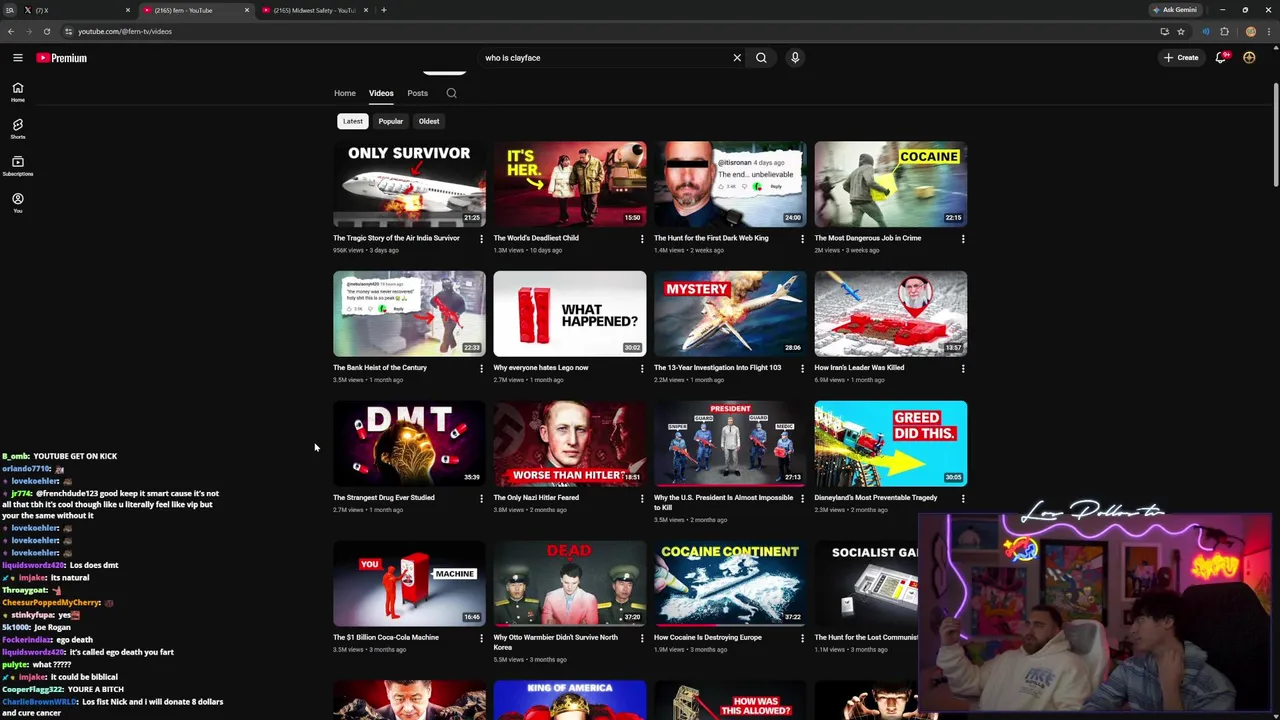This screenshot has height=720, width=1280.
Task: Open the channel Posts tab
Action: (417, 93)
